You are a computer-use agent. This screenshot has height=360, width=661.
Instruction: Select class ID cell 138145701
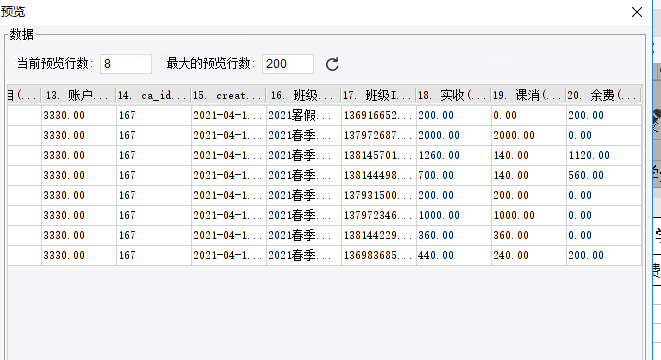click(379, 156)
